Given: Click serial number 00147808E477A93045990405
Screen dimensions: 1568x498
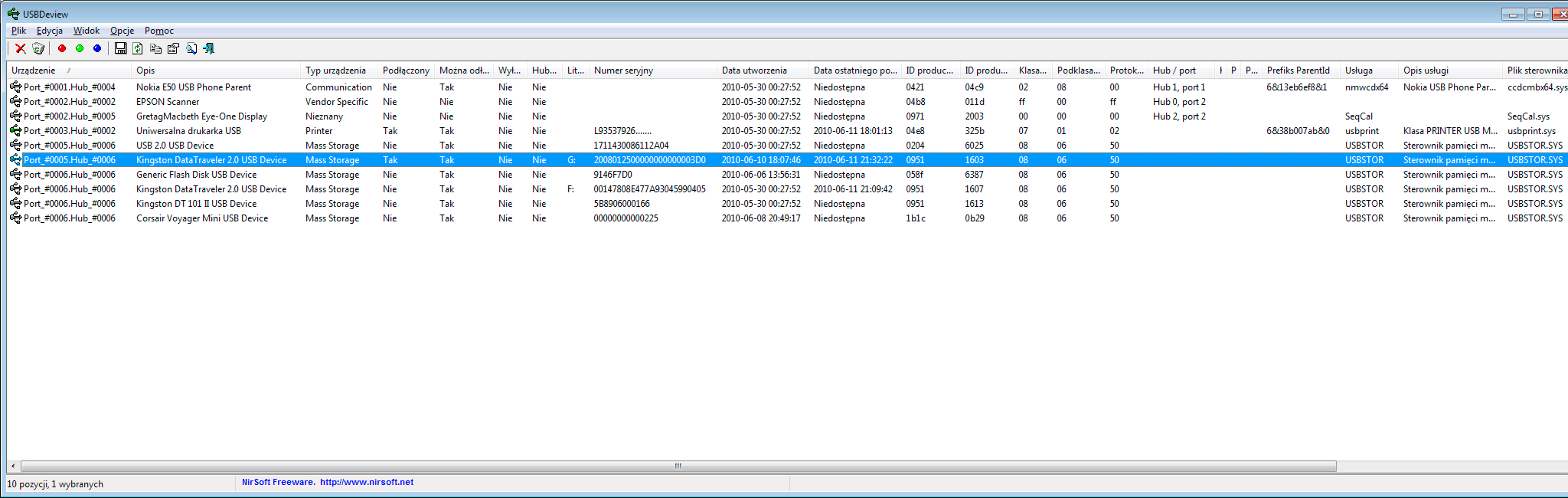Looking at the screenshot, I should (649, 189).
